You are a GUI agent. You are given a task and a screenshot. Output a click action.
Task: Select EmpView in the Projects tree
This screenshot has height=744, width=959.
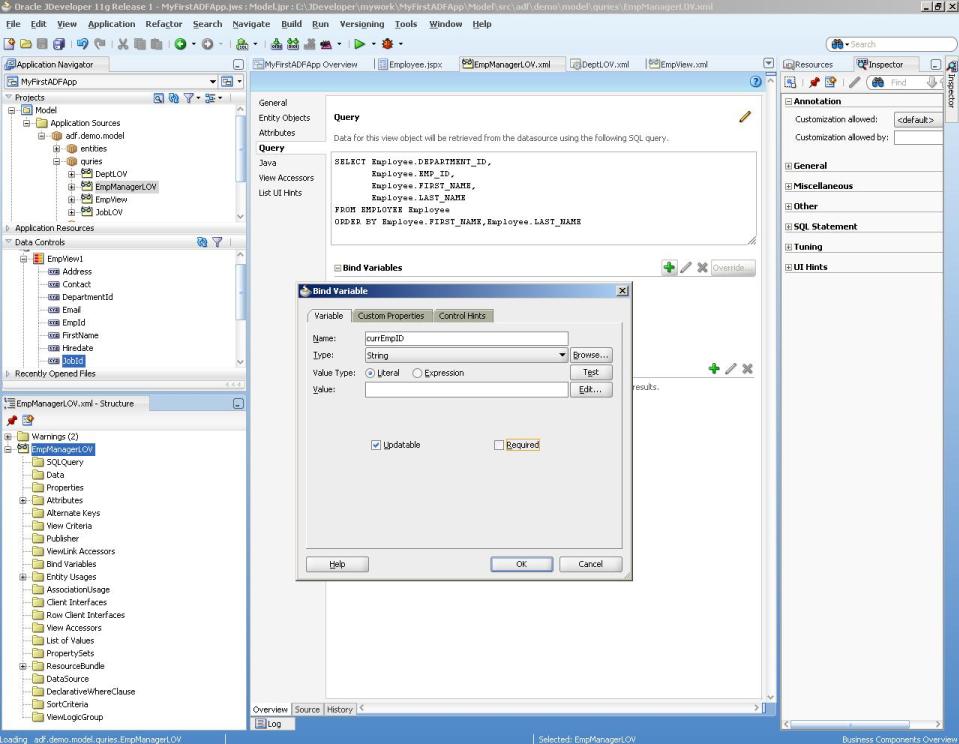[x=111, y=199]
